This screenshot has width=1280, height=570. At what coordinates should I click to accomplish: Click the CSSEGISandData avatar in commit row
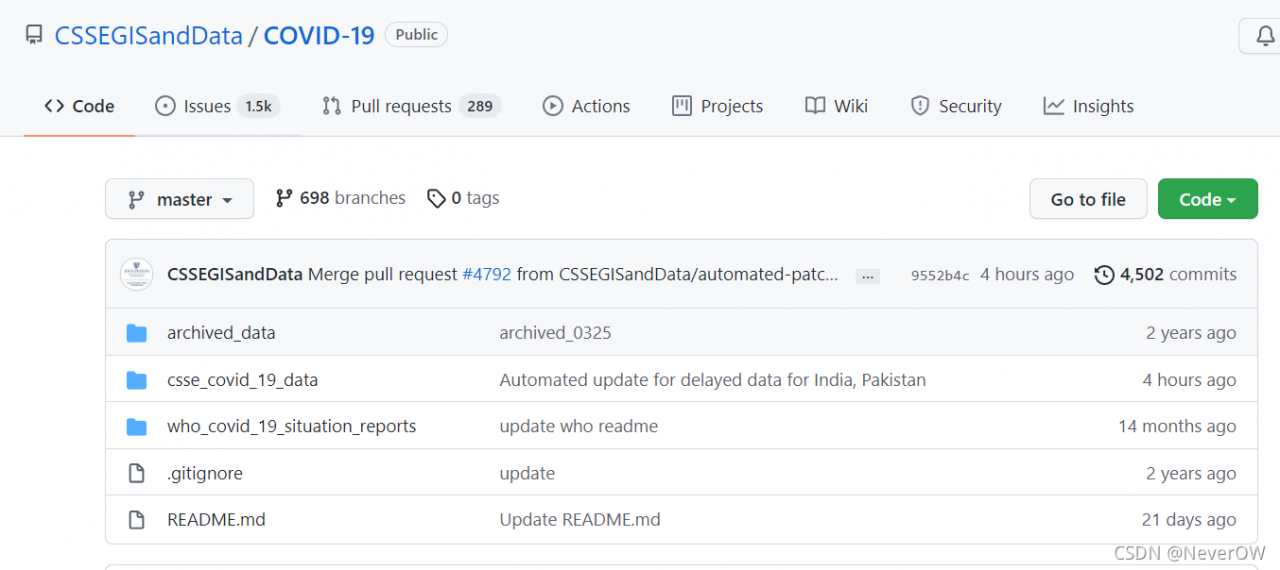click(x=136, y=274)
